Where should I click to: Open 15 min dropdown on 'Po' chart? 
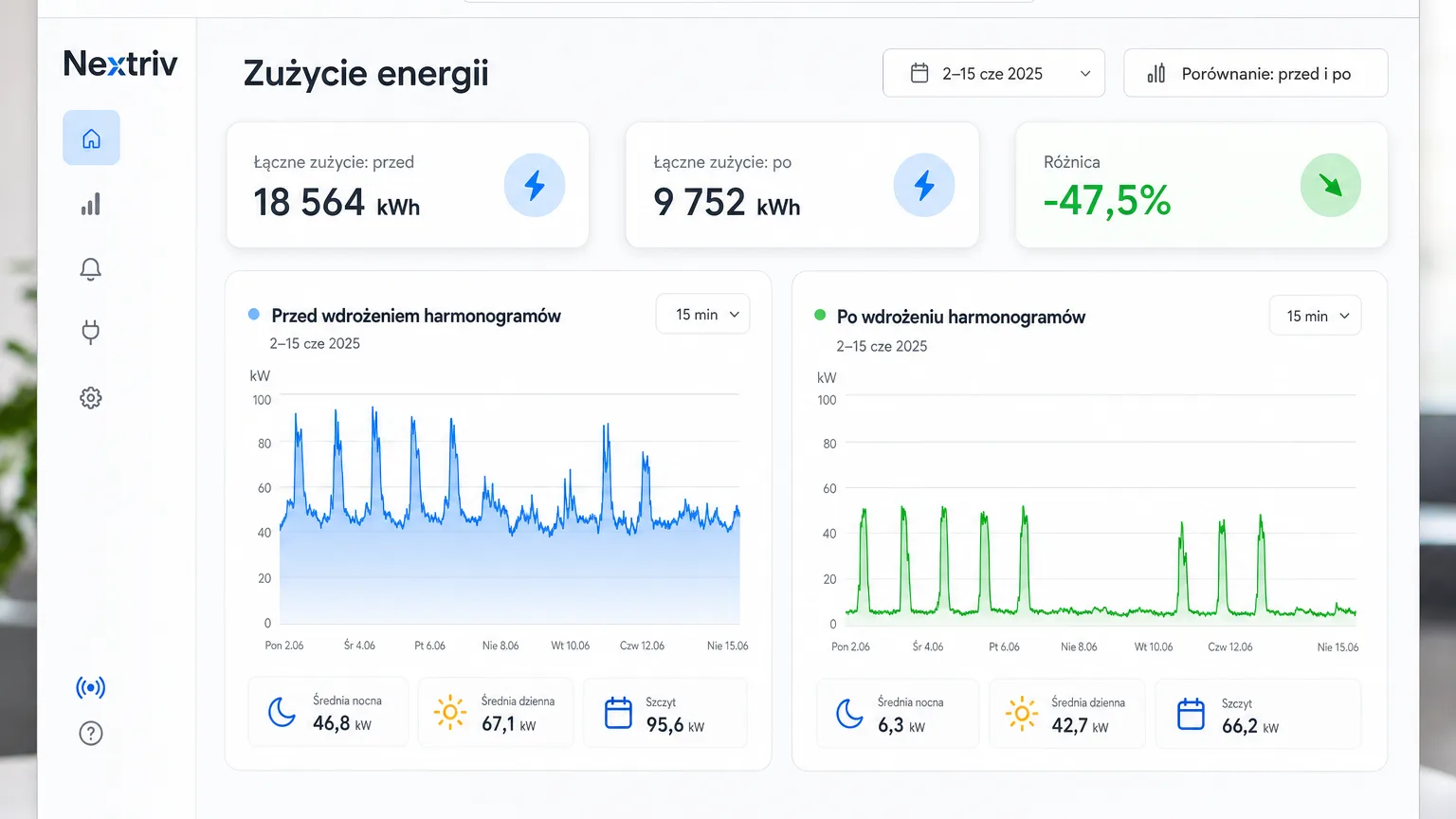pos(1315,316)
